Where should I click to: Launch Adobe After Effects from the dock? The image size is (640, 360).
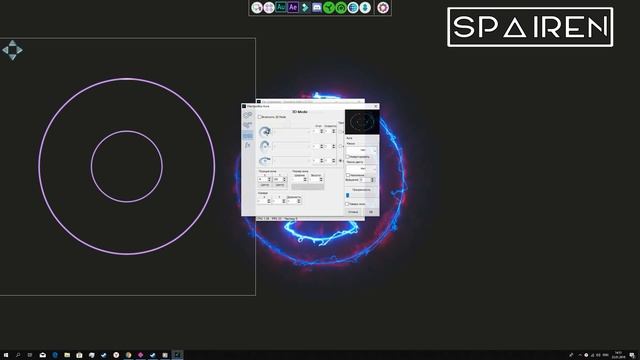(x=293, y=7)
